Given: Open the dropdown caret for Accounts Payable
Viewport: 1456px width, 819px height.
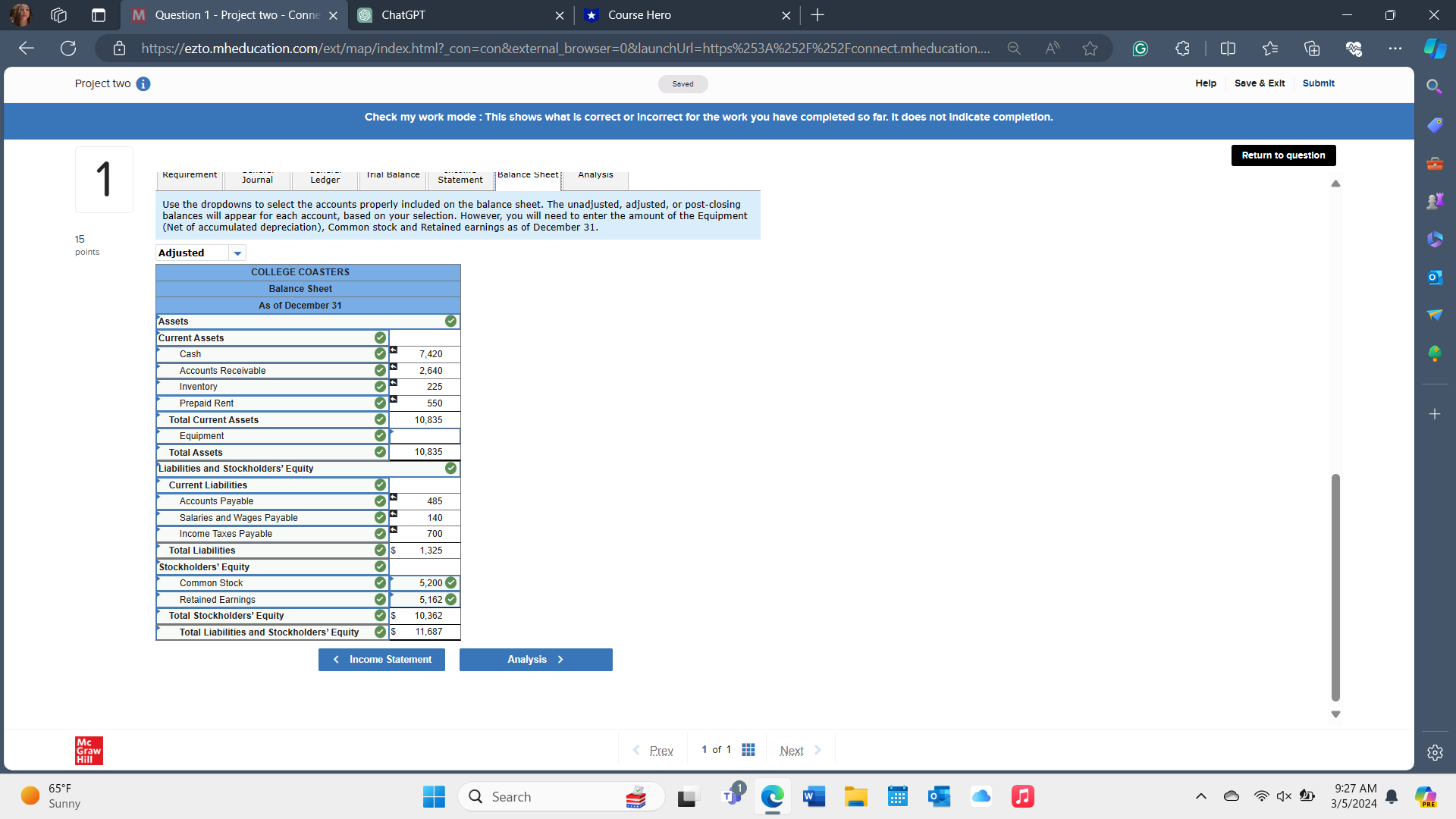Looking at the screenshot, I should (394, 497).
